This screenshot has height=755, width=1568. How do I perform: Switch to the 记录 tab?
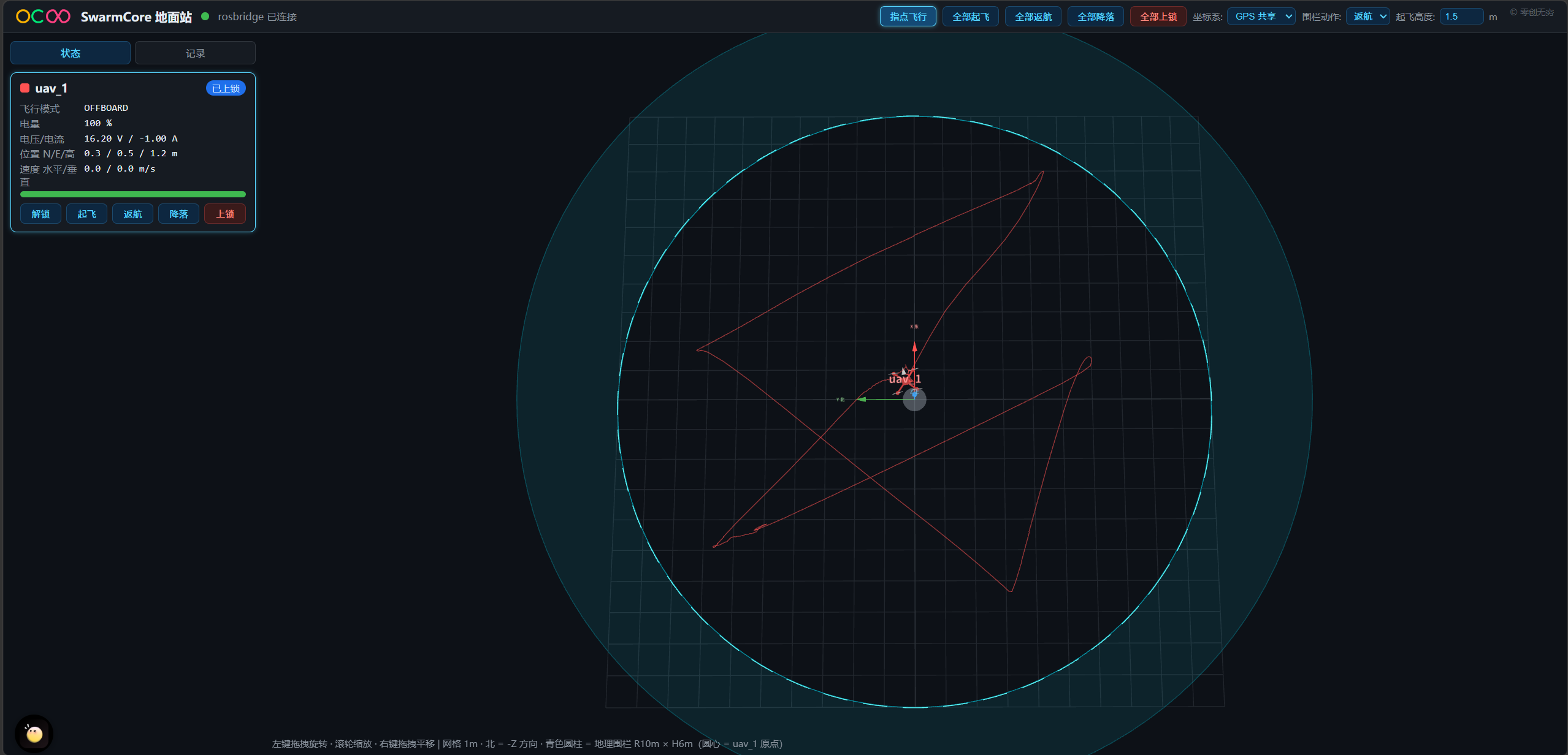click(x=195, y=53)
